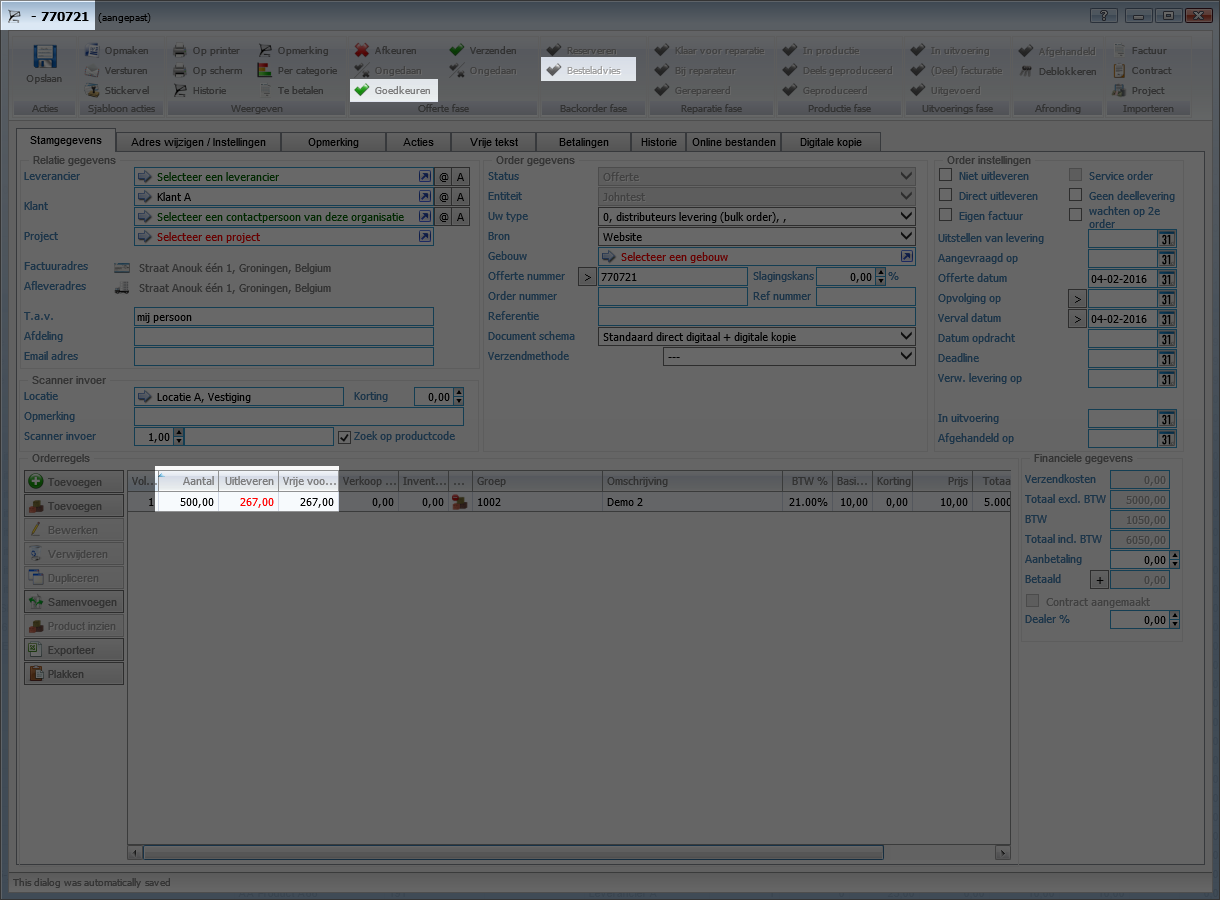
Task: Enable the Niet uitleveren checkbox
Action: click(x=945, y=176)
